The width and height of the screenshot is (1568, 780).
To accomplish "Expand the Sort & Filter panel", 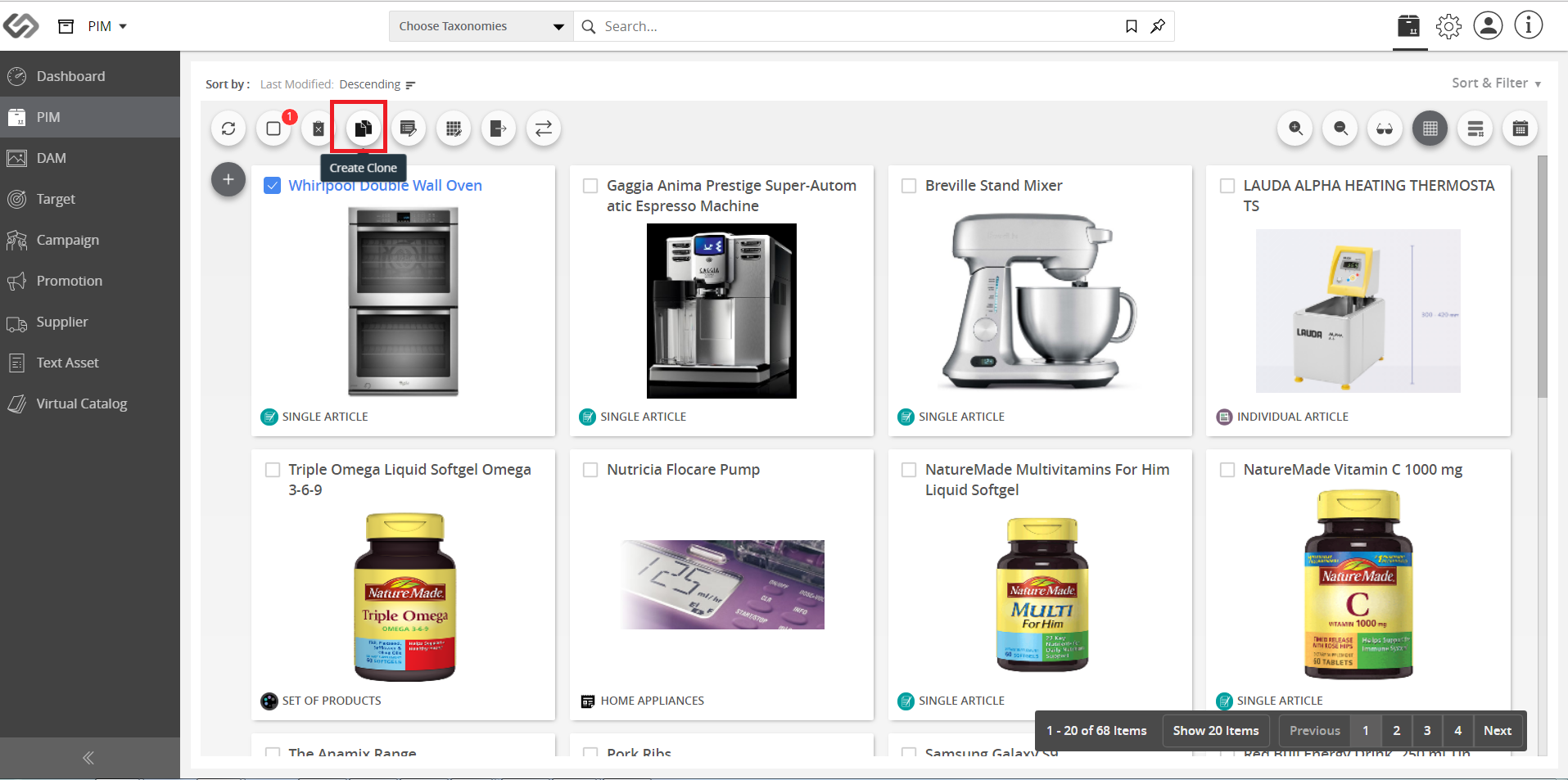I will coord(1496,83).
